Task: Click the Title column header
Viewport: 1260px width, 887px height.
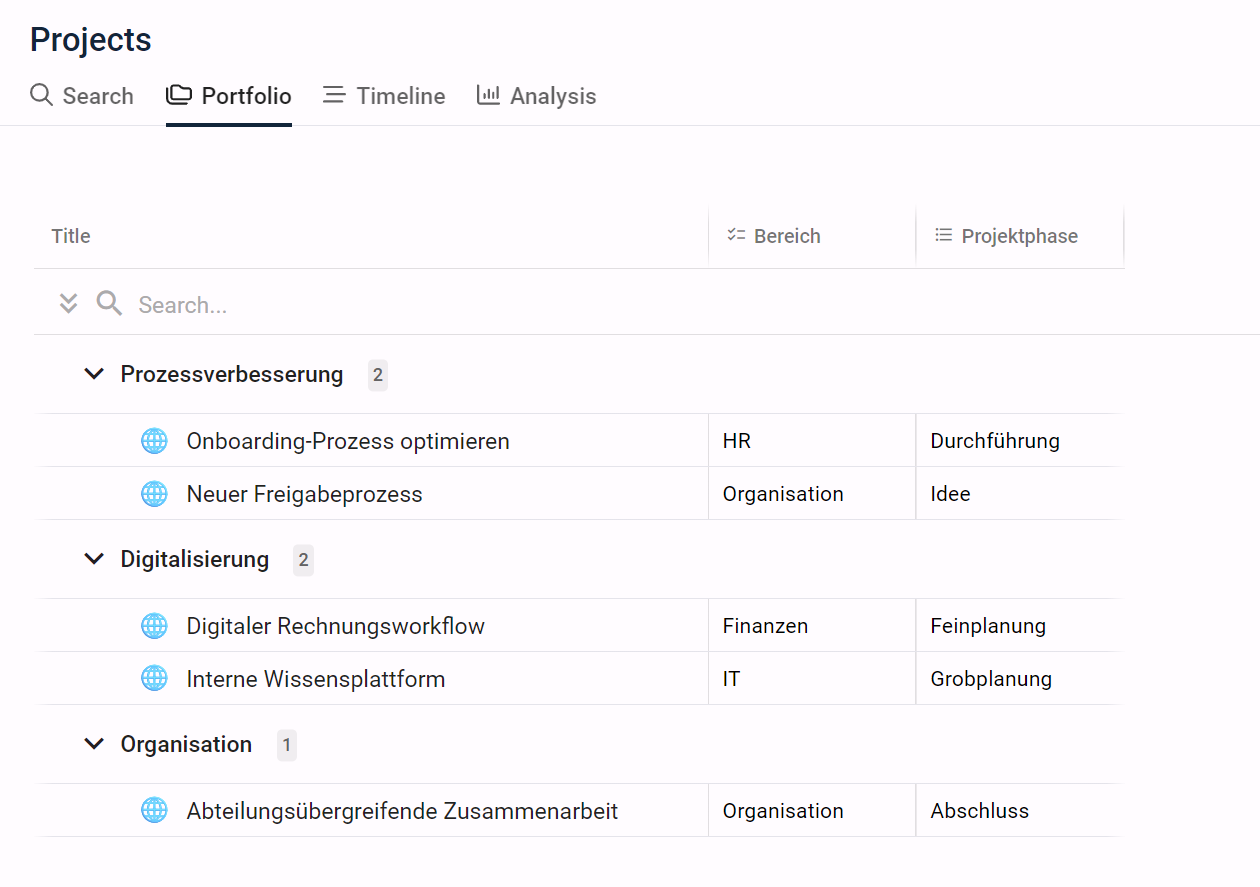Action: (71, 236)
